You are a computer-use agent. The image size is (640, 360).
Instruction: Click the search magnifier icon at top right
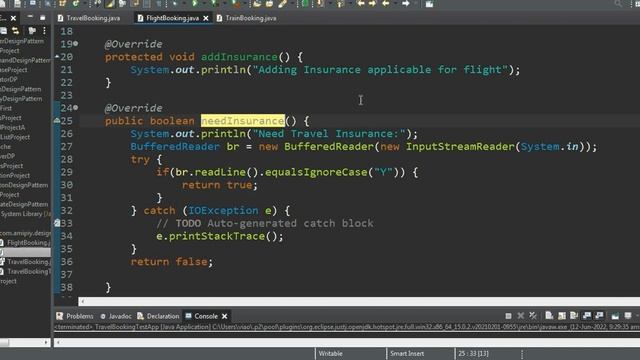tap(618, 4)
